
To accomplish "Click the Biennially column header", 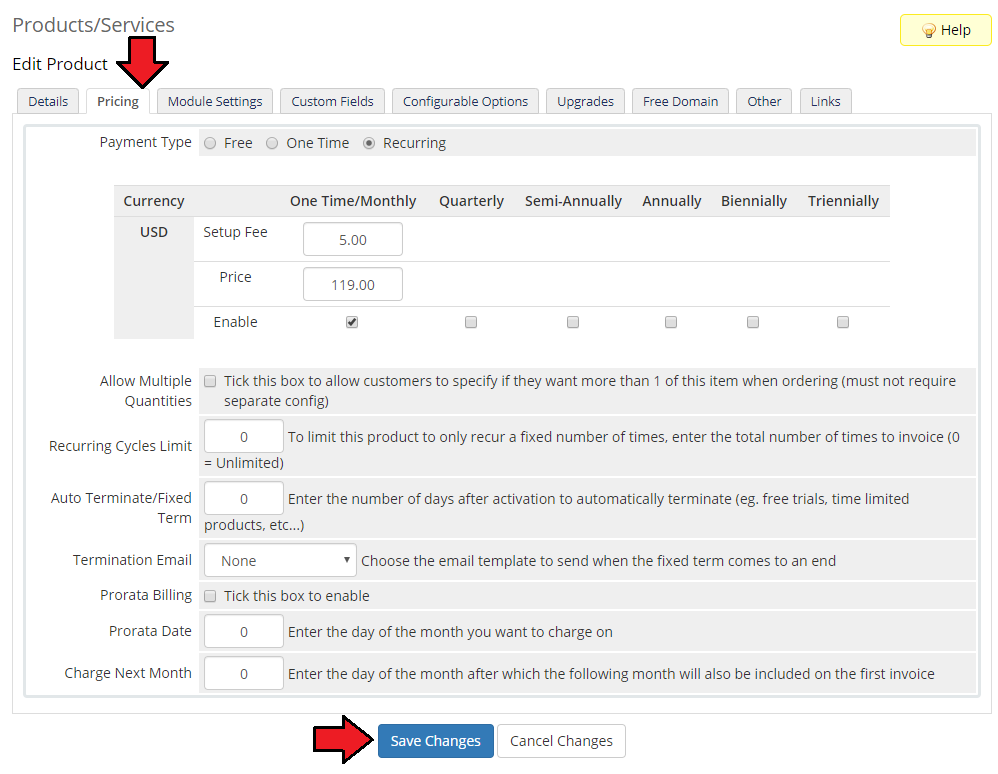I will pyautogui.click(x=754, y=201).
